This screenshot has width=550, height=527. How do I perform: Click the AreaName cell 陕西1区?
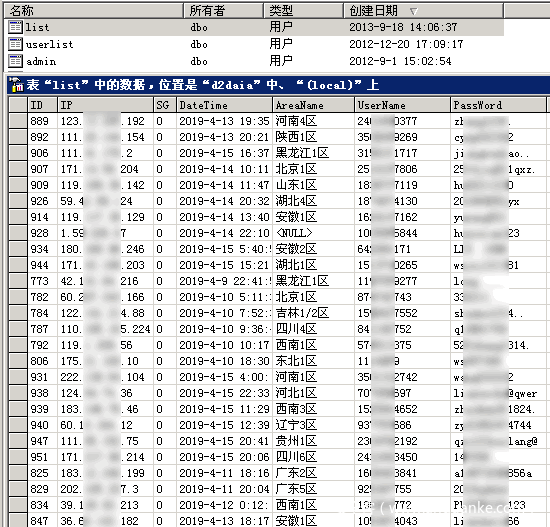coord(313,137)
